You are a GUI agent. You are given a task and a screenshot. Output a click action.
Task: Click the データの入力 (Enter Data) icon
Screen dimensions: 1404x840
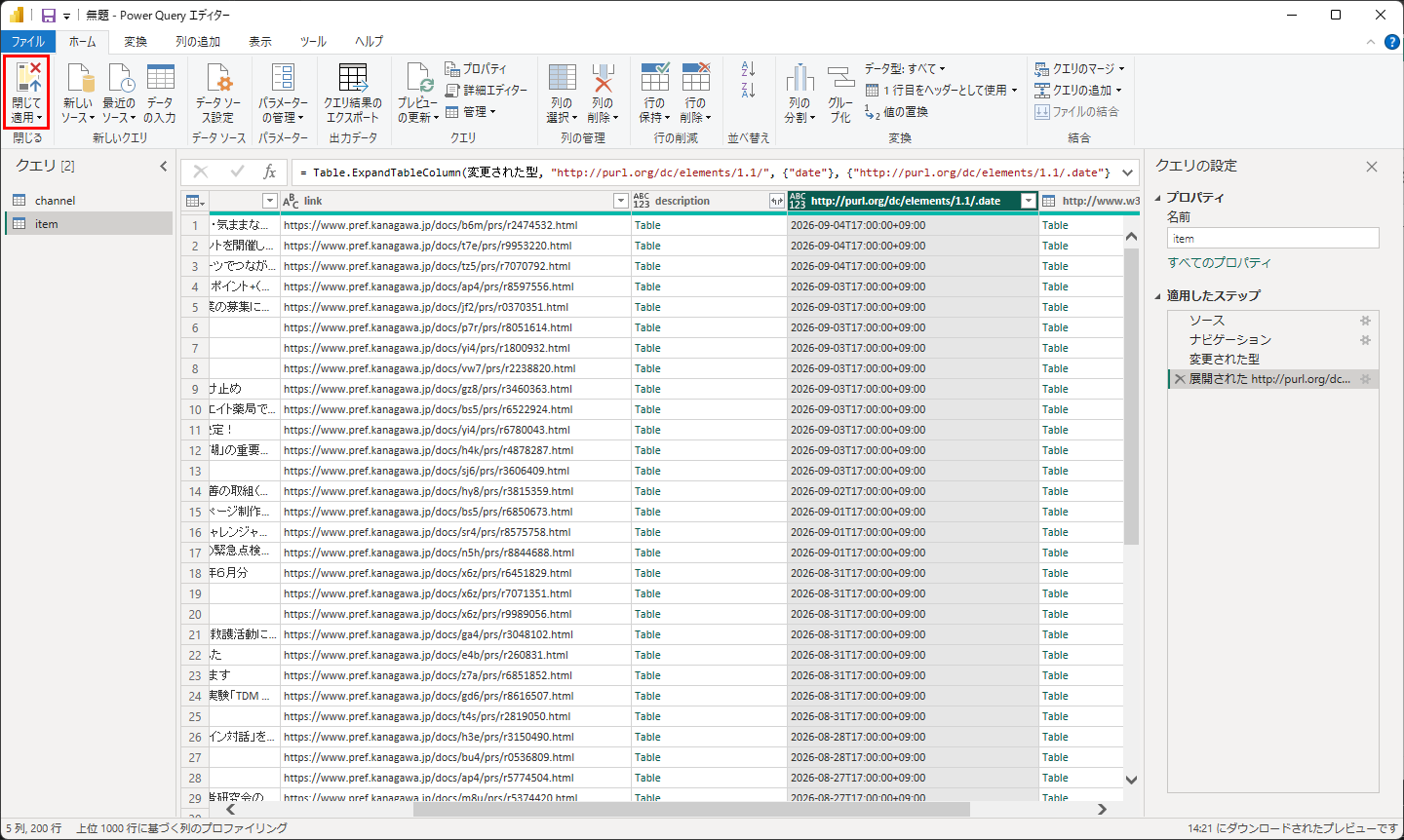[160, 78]
